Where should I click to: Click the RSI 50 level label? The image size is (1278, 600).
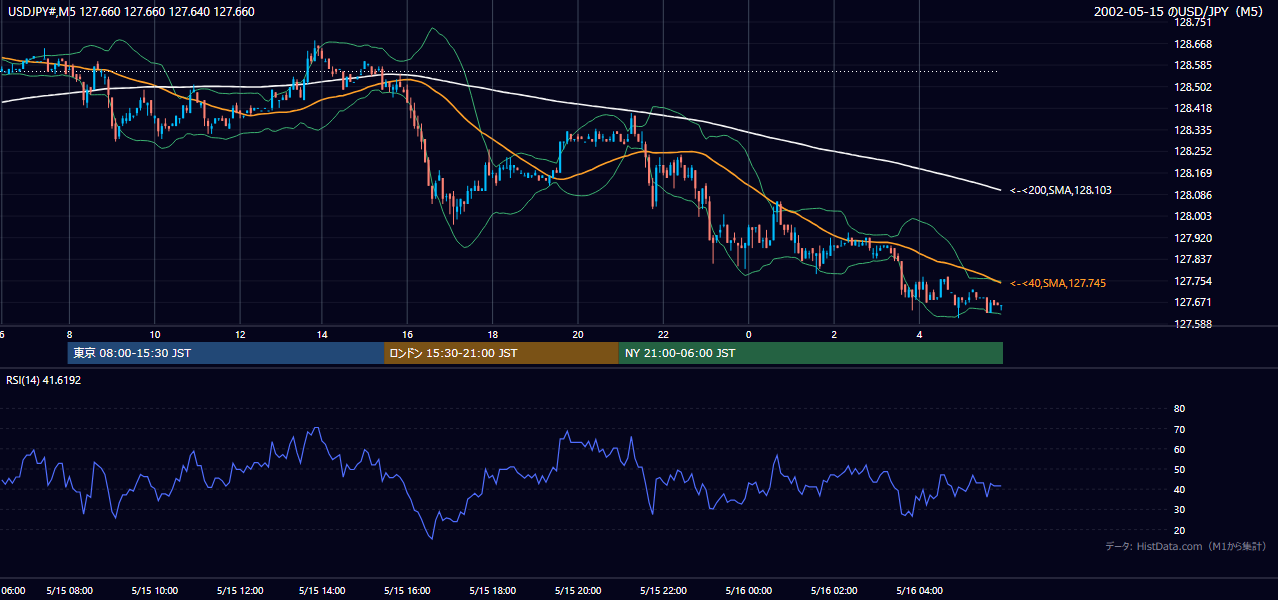pyautogui.click(x=1179, y=469)
